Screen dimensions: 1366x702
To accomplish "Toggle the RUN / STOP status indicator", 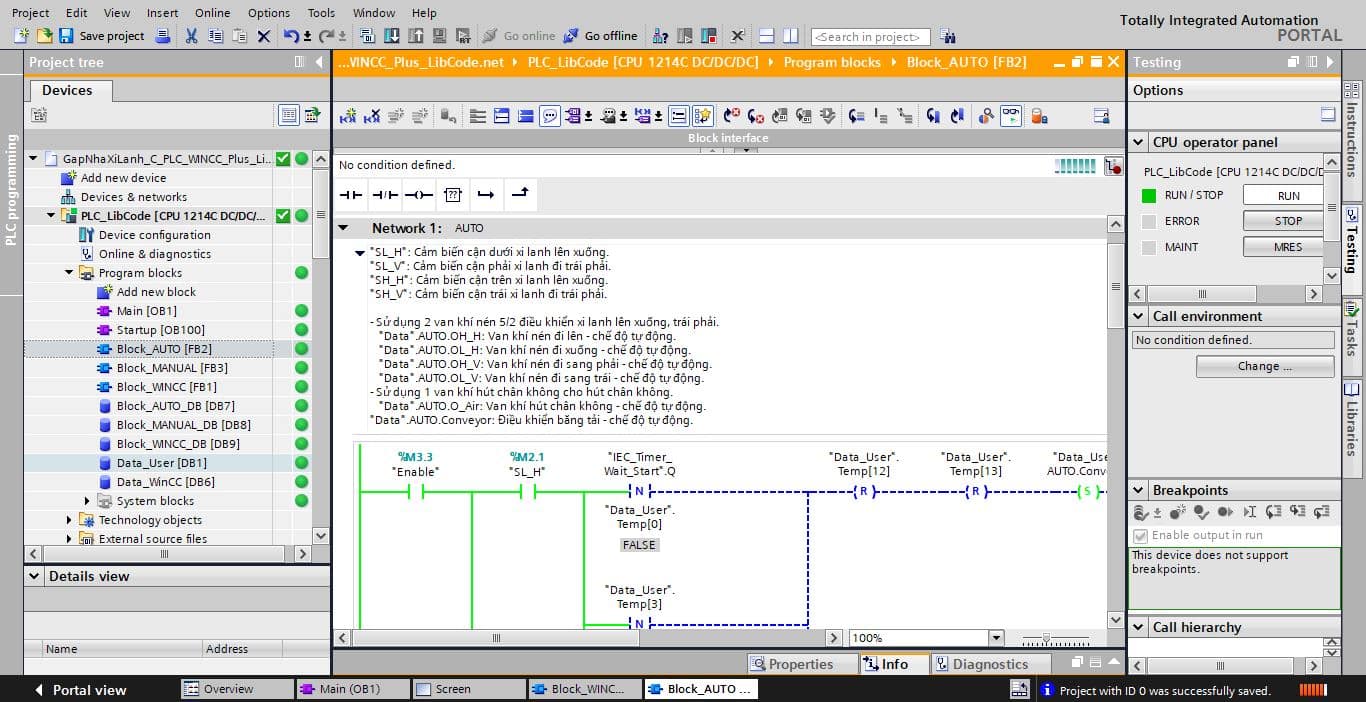I will click(1149, 195).
